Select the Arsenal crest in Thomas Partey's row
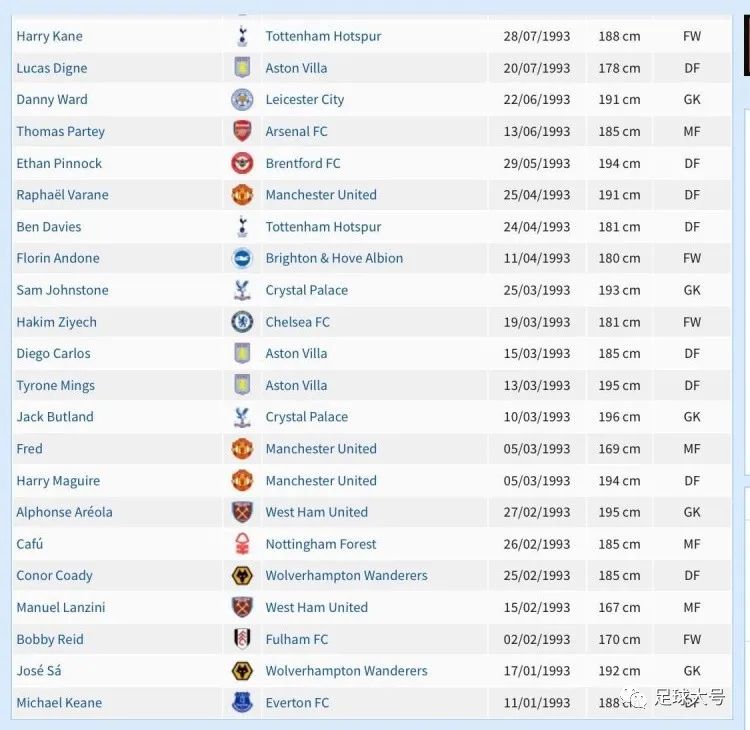The height and width of the screenshot is (730, 750). coord(242,131)
